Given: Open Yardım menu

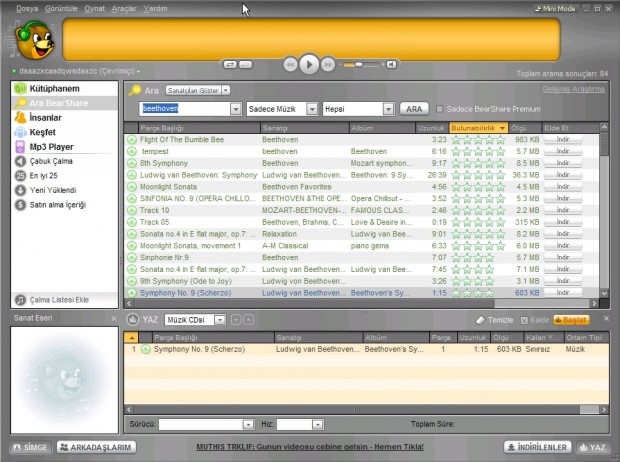Looking at the screenshot, I should pyautogui.click(x=155, y=8).
